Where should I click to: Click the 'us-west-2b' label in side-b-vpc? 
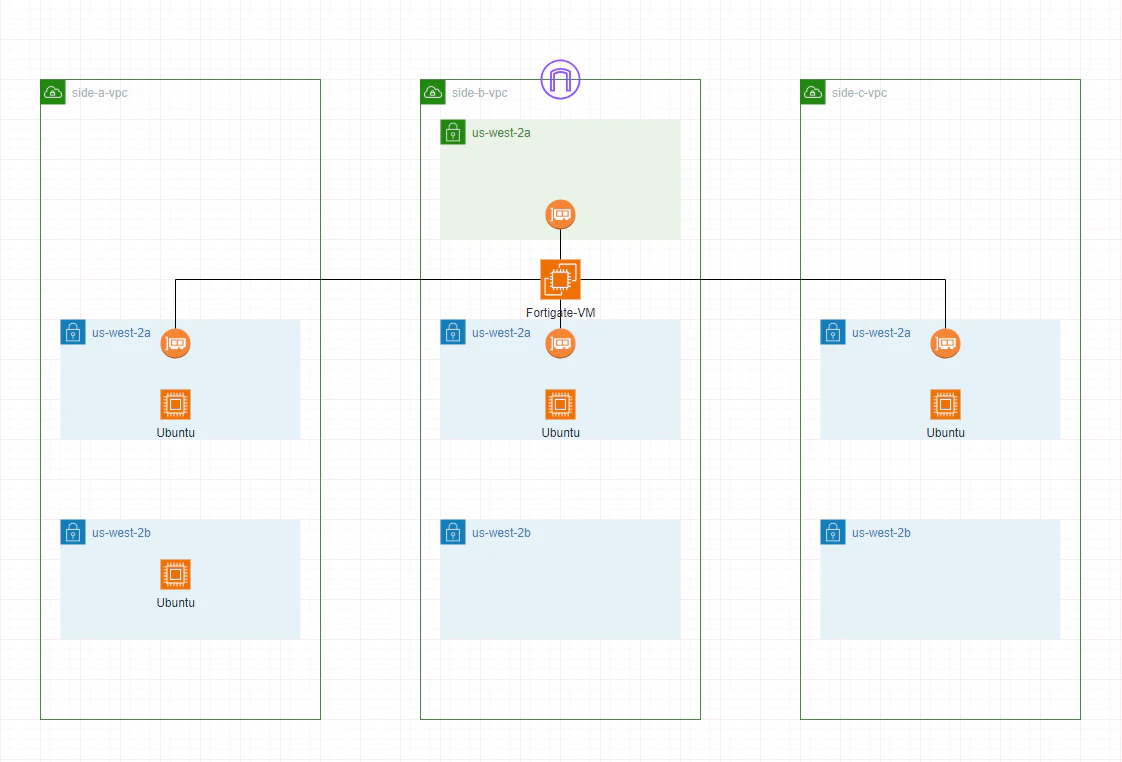[501, 533]
